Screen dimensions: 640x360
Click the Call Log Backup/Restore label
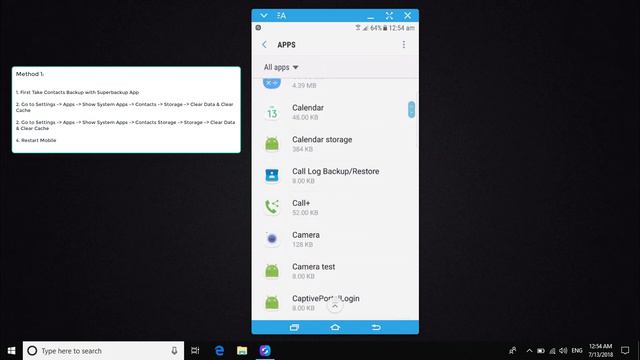pos(336,171)
